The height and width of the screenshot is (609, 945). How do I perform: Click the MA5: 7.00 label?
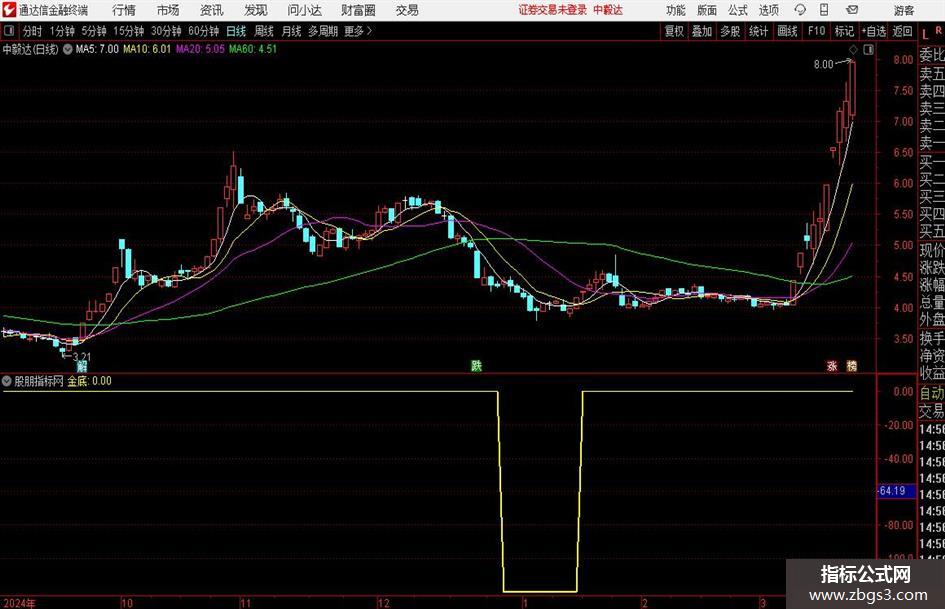click(x=97, y=49)
